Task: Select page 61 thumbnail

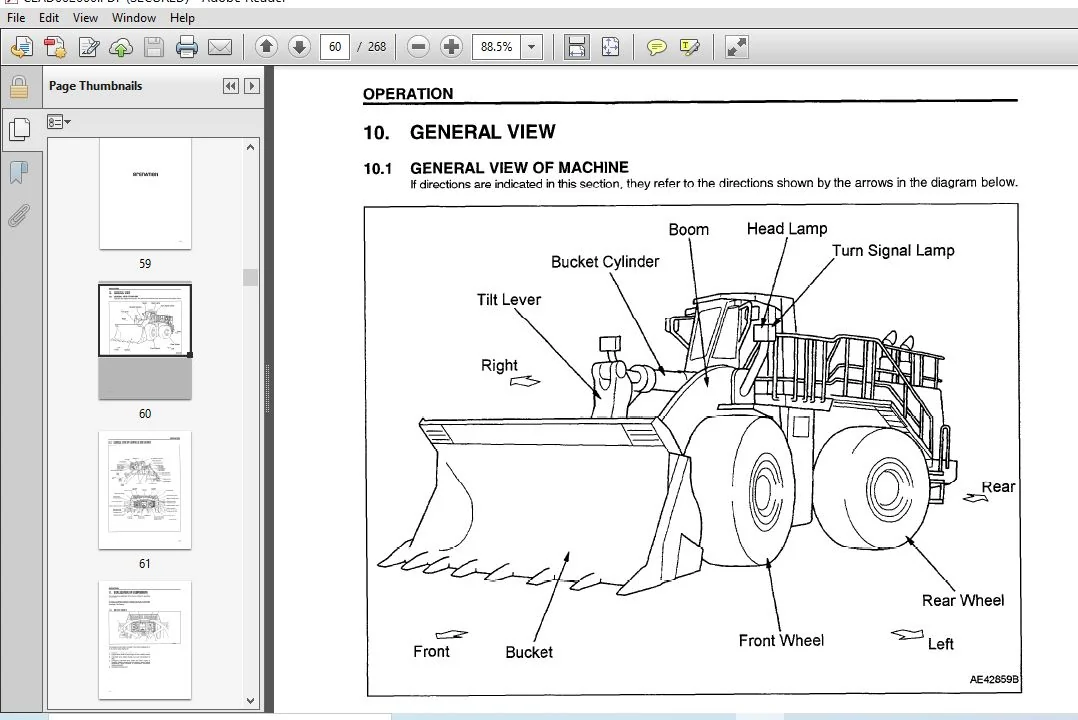Action: pyautogui.click(x=145, y=490)
